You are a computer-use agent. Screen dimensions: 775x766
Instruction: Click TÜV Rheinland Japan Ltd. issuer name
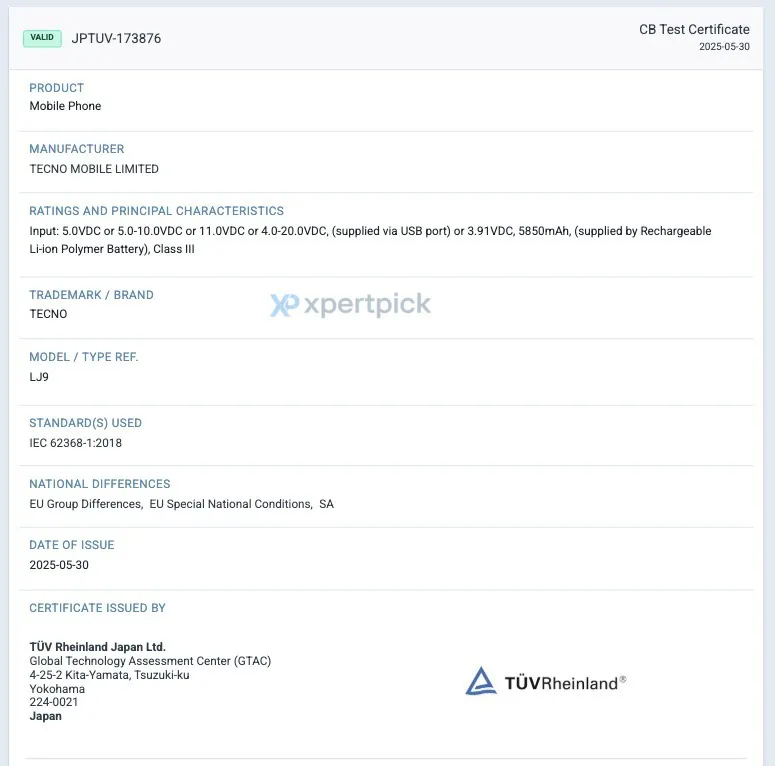97,647
